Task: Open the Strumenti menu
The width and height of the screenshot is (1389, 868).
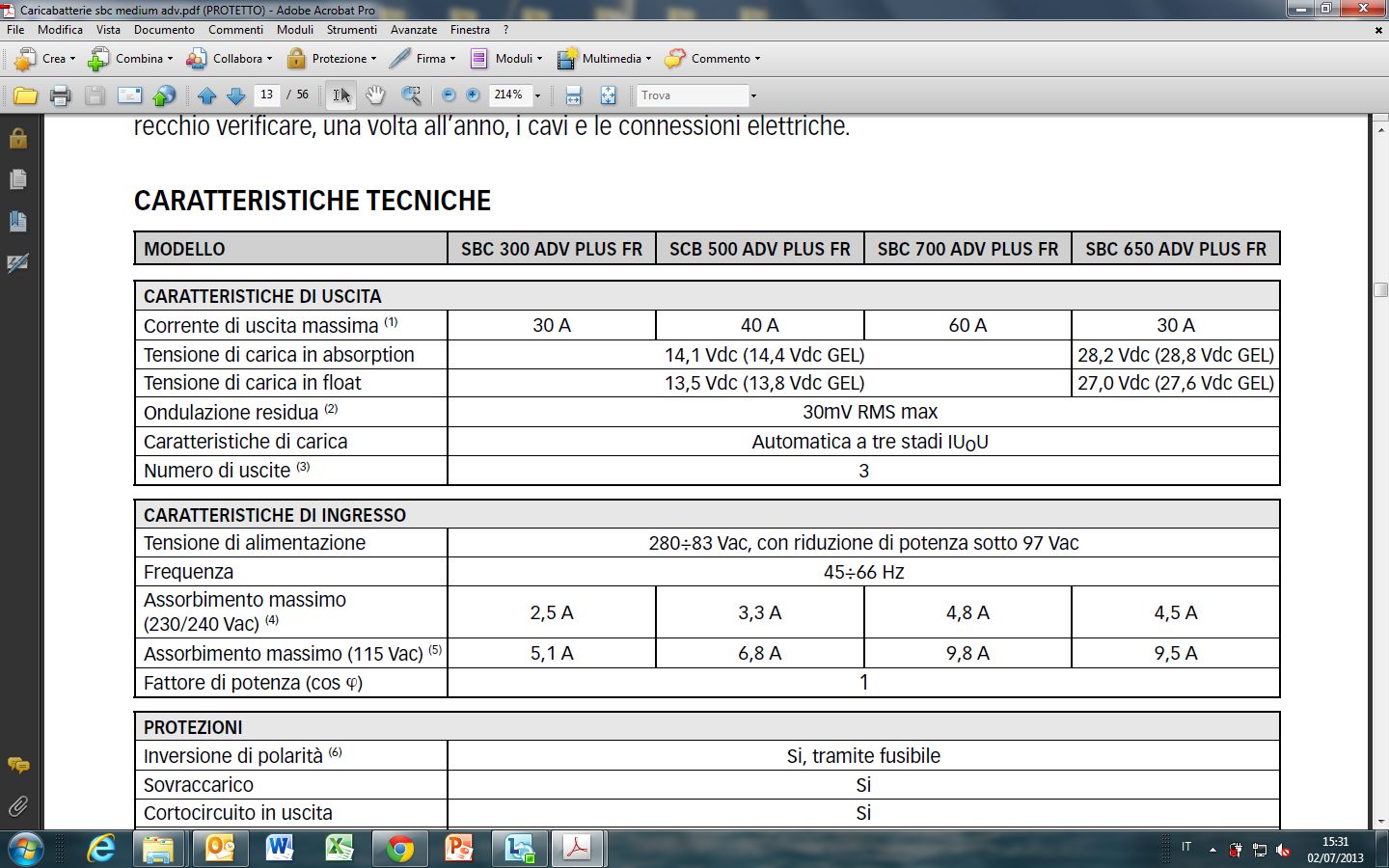Action: coord(351,30)
